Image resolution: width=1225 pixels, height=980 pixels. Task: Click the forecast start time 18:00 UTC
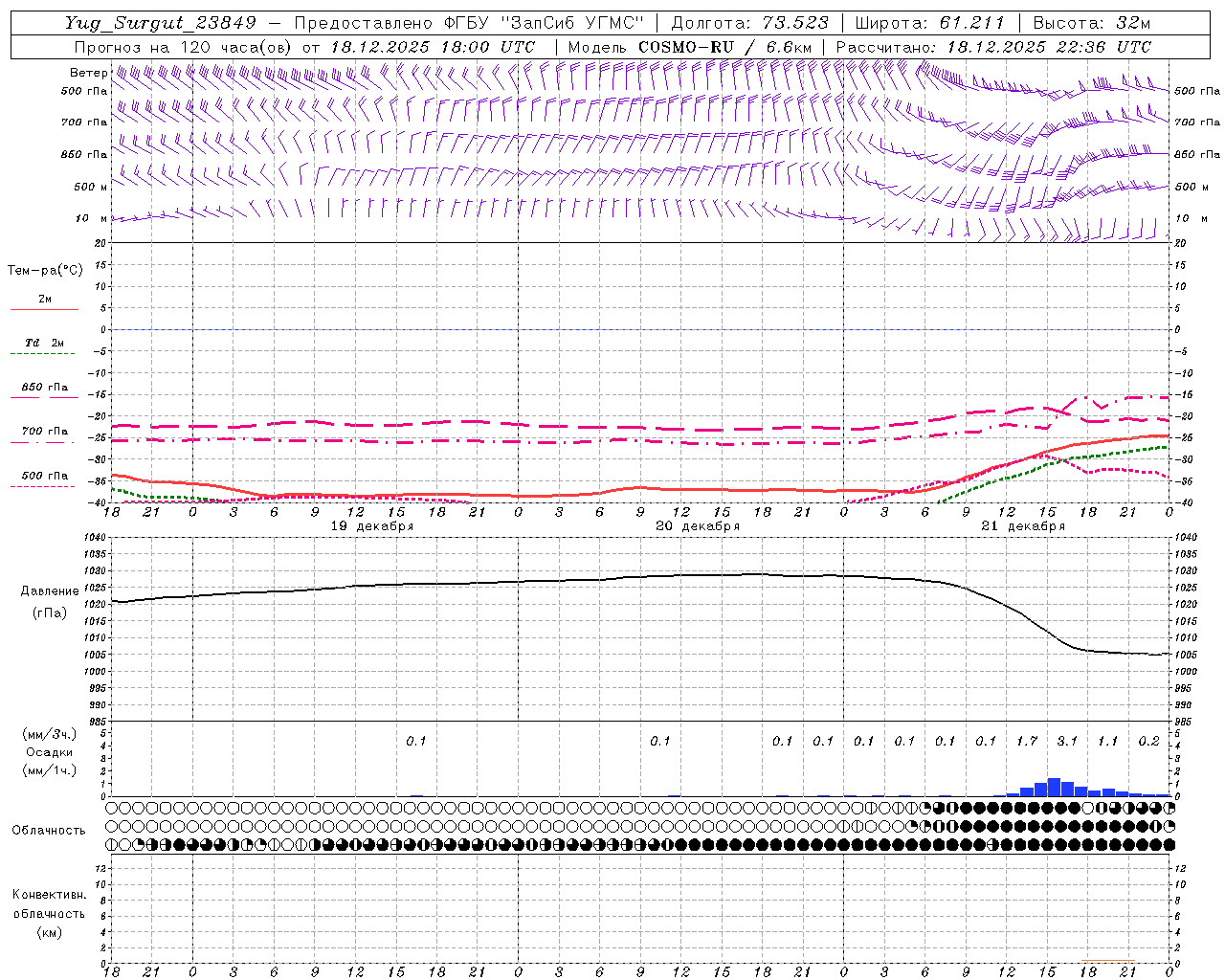(x=488, y=47)
